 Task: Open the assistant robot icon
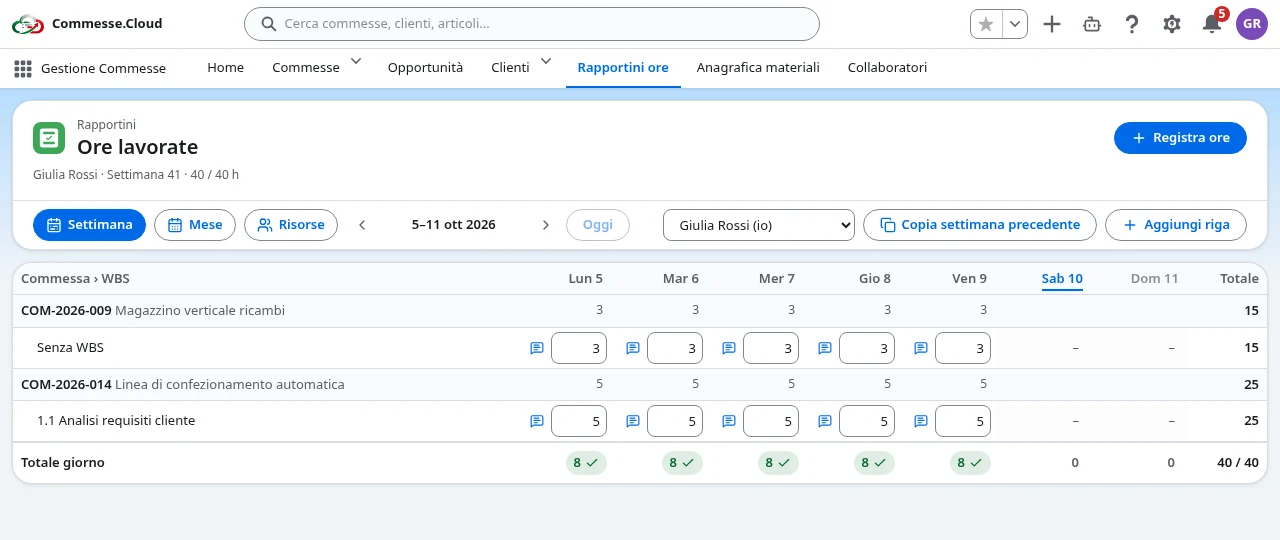coord(1092,24)
